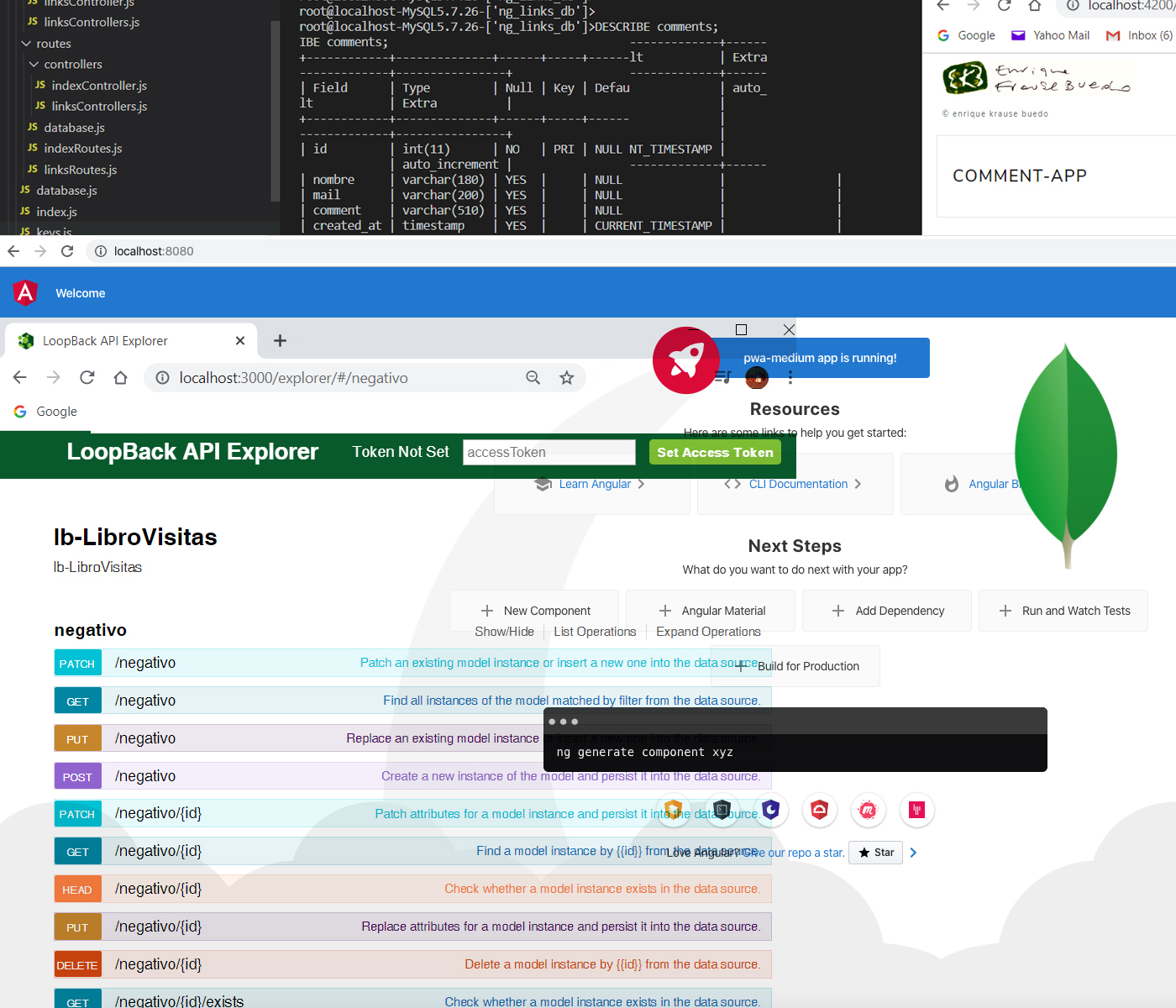Viewport: 1176px width, 1008px height.
Task: Click the flame icon beside Angular Blog
Action: 952,484
